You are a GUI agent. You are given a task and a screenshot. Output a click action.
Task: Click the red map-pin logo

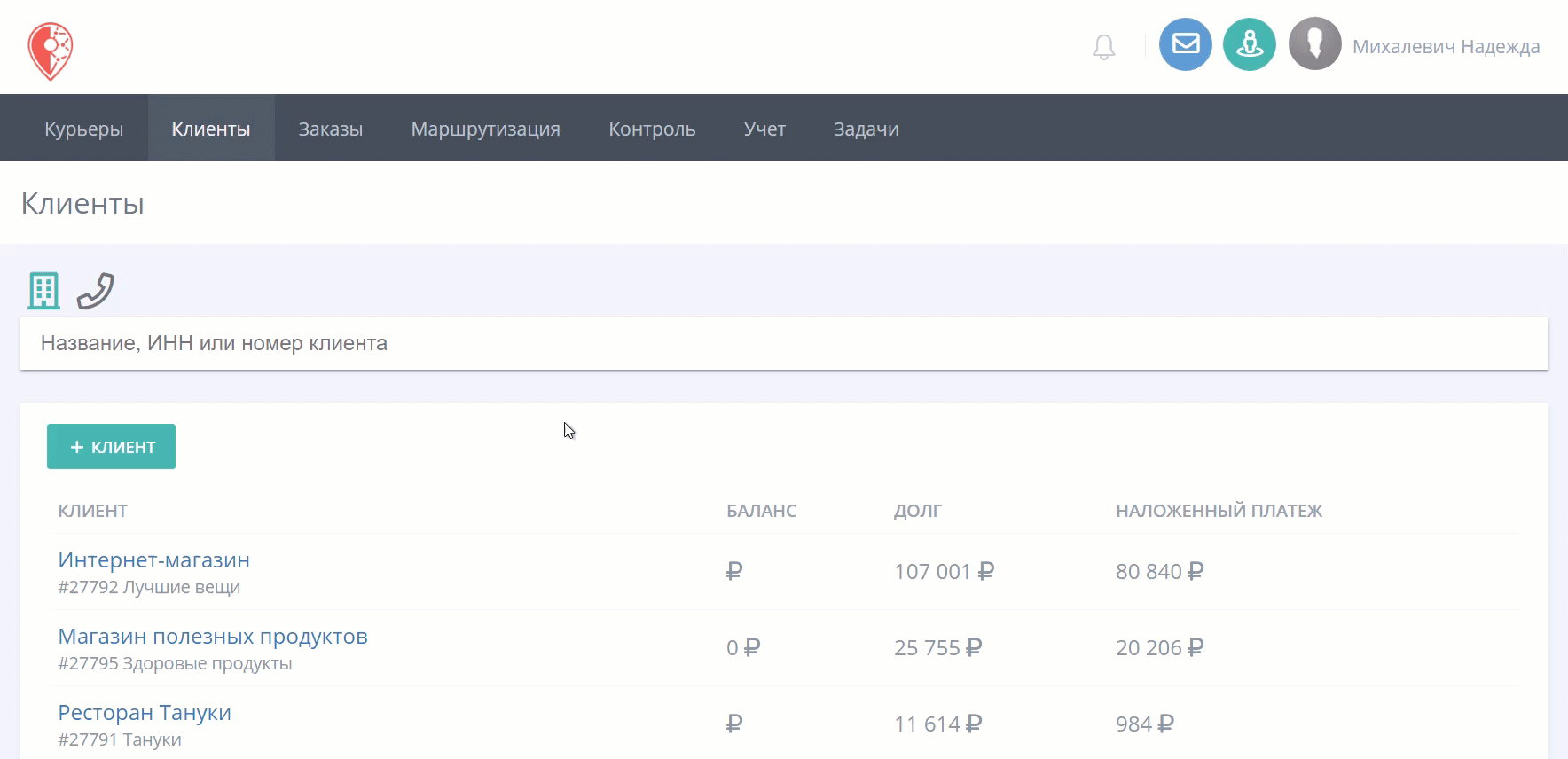pyautogui.click(x=51, y=51)
